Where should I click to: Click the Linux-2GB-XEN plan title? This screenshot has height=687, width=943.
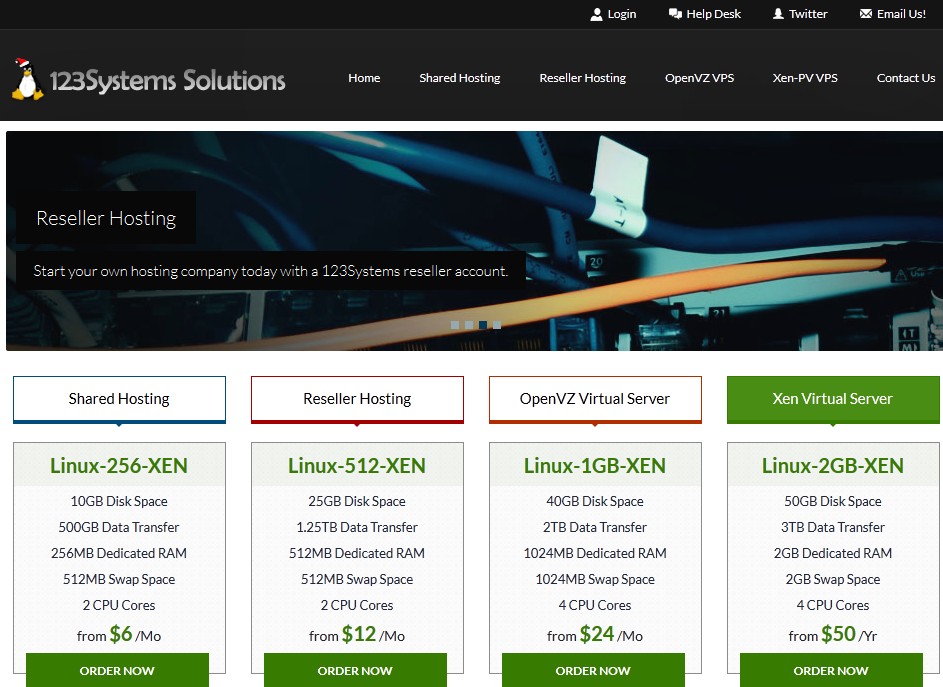[x=833, y=466]
